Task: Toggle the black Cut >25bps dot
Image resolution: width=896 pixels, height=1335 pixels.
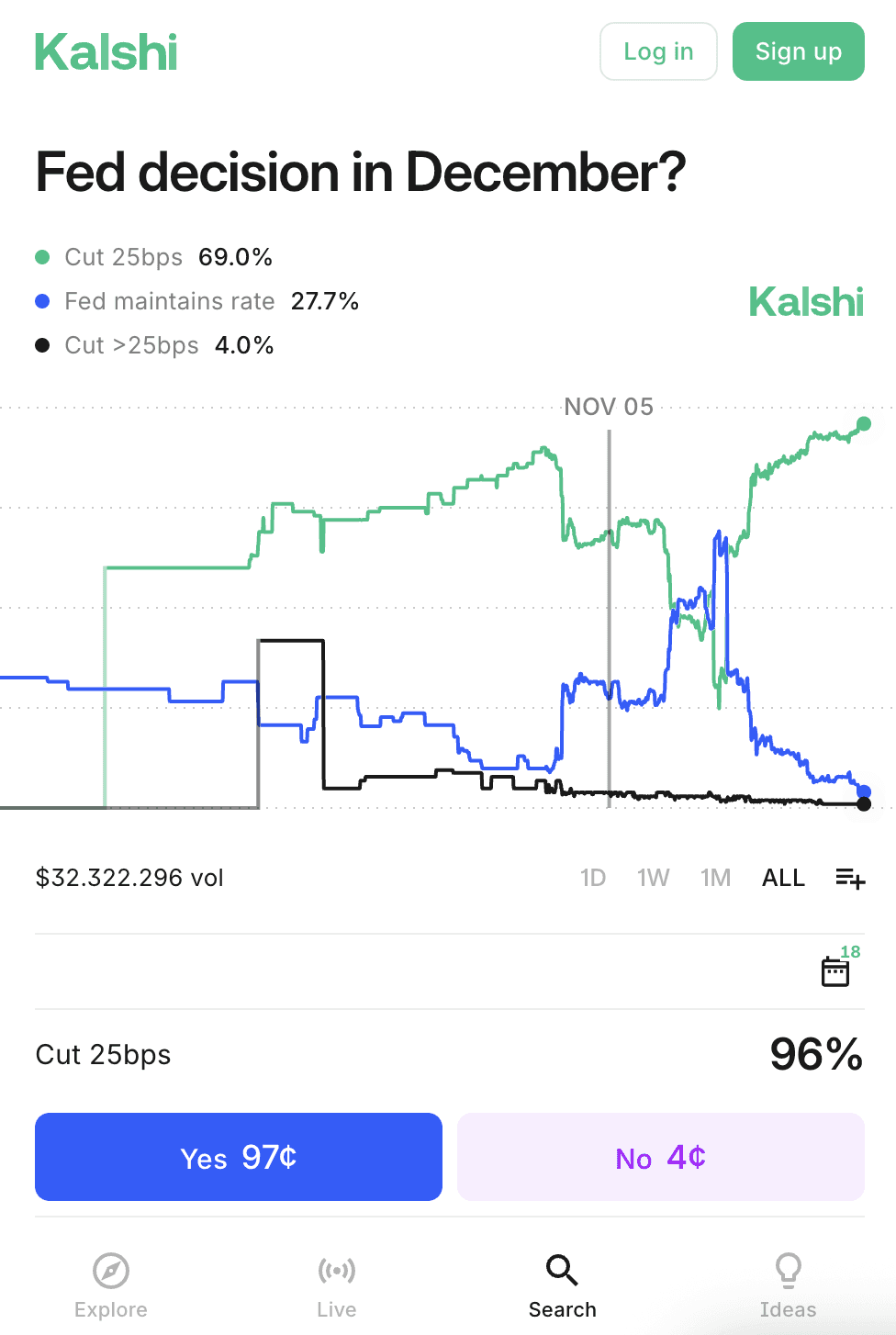Action: pos(43,344)
